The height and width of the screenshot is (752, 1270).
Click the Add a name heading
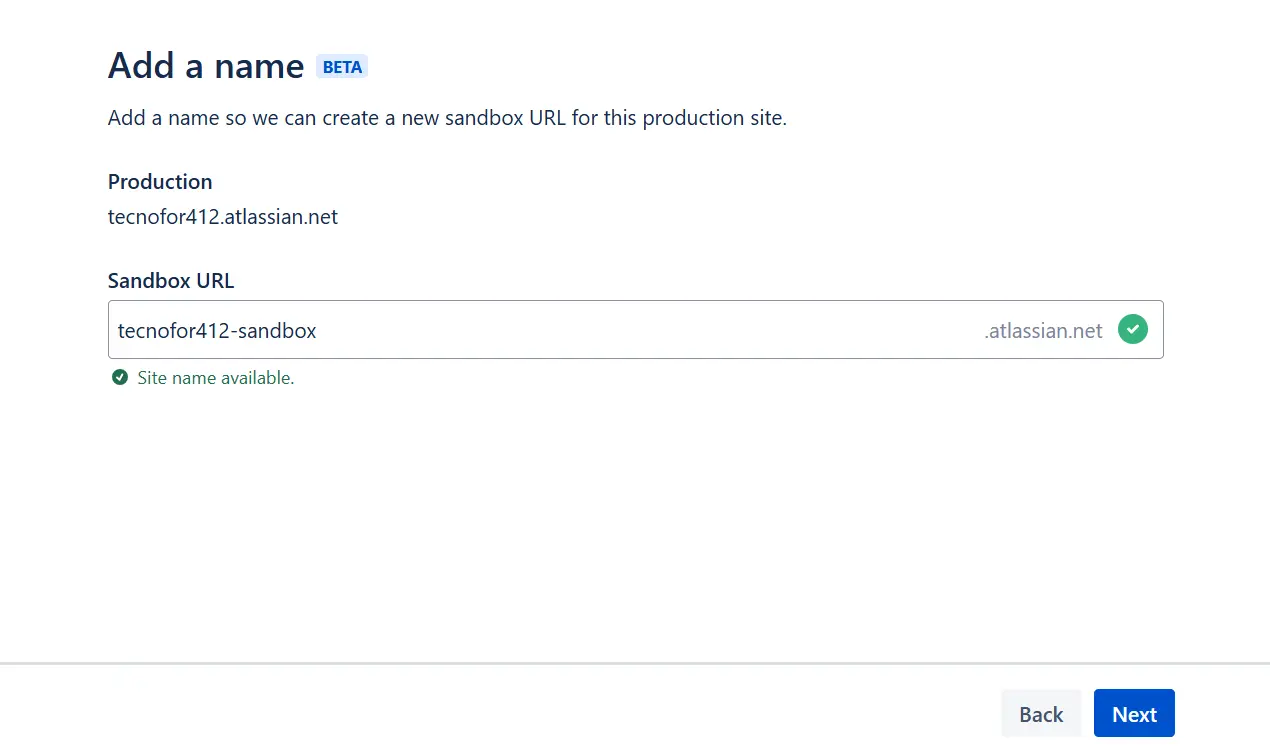point(206,65)
